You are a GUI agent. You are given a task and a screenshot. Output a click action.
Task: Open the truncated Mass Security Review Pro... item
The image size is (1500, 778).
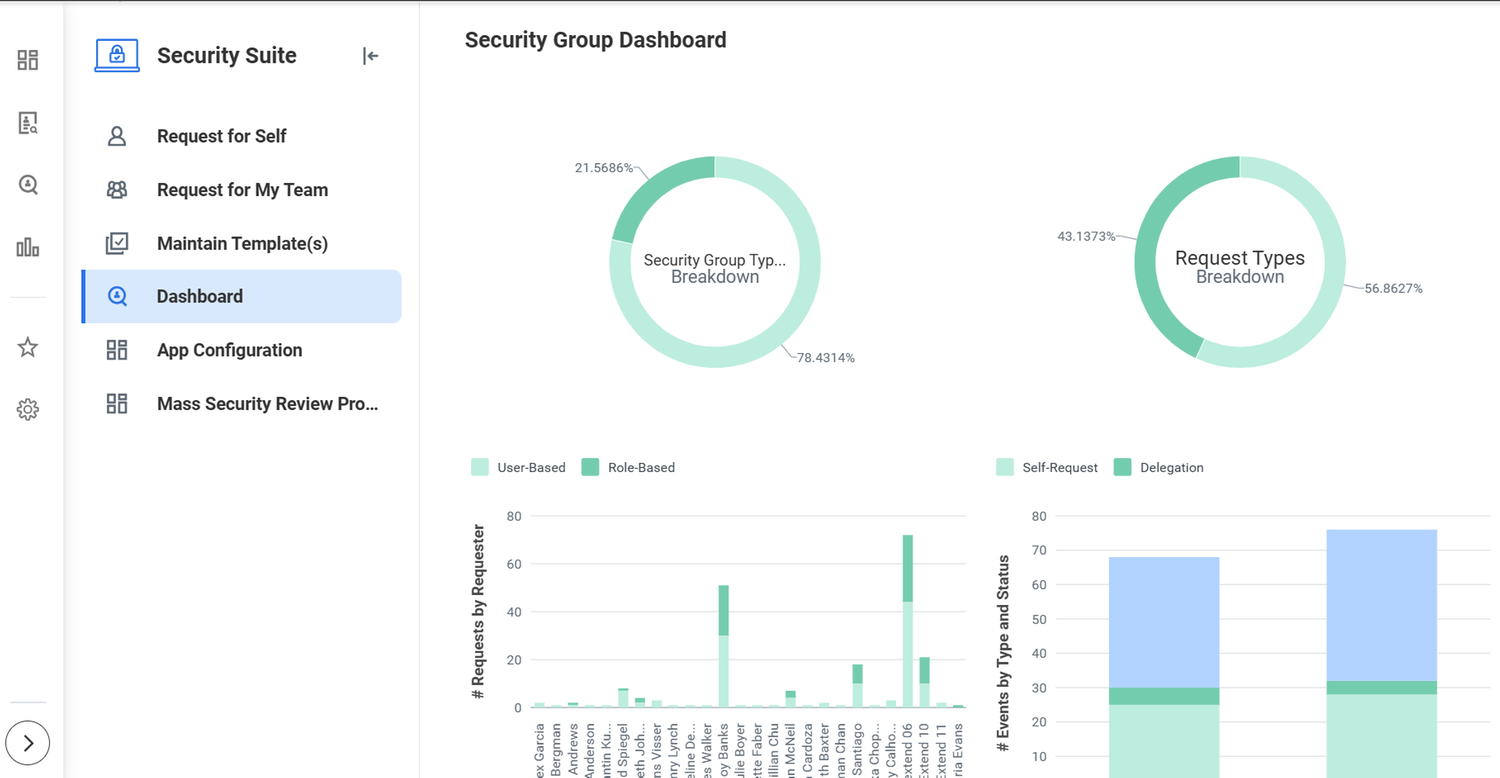pyautogui.click(x=267, y=403)
